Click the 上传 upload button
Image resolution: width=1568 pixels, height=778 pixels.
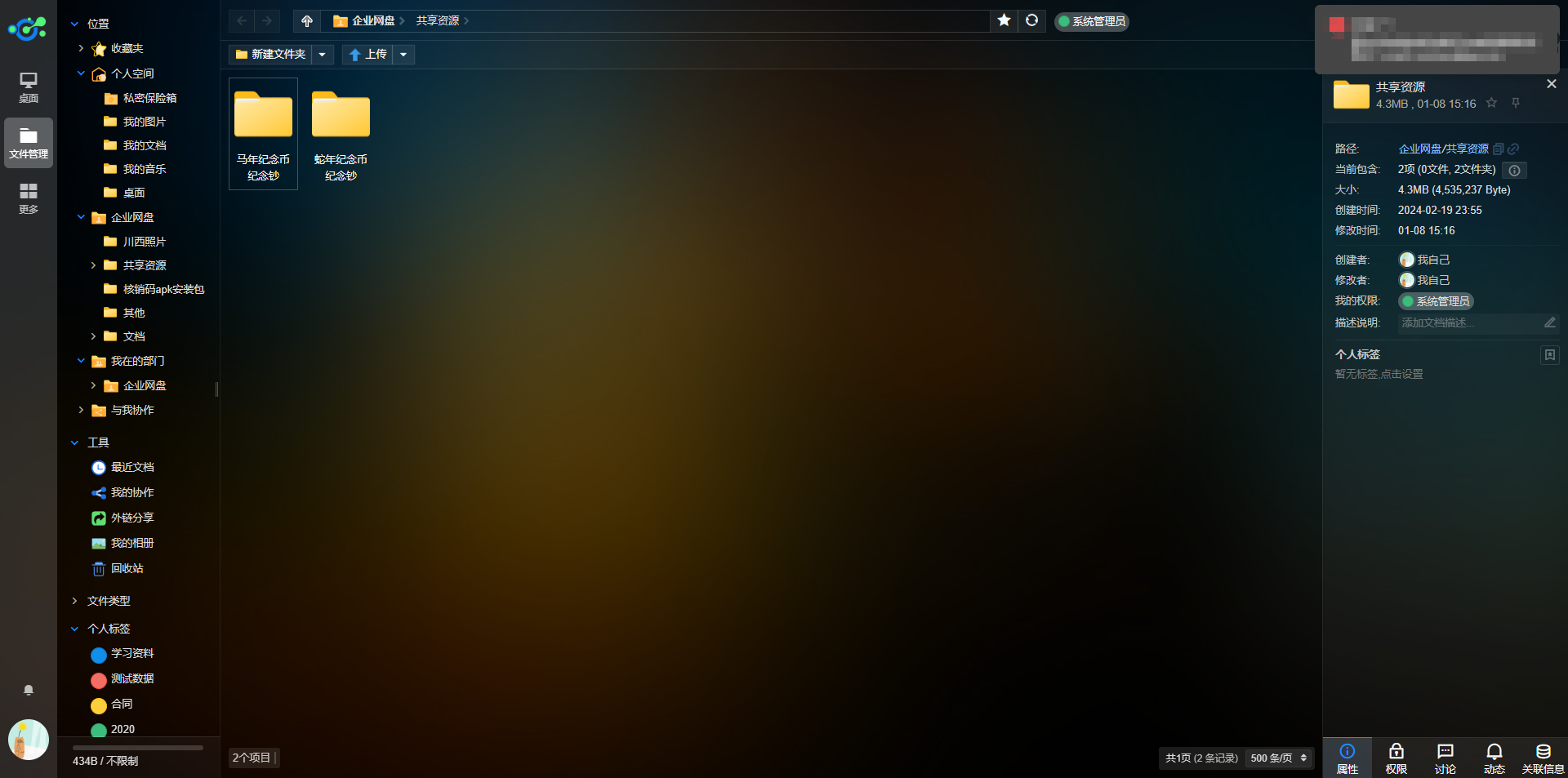coord(367,55)
